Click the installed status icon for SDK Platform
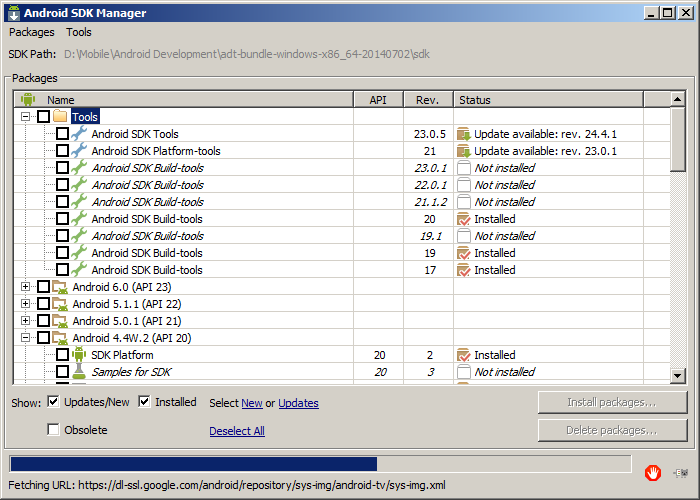700x500 pixels. point(464,355)
